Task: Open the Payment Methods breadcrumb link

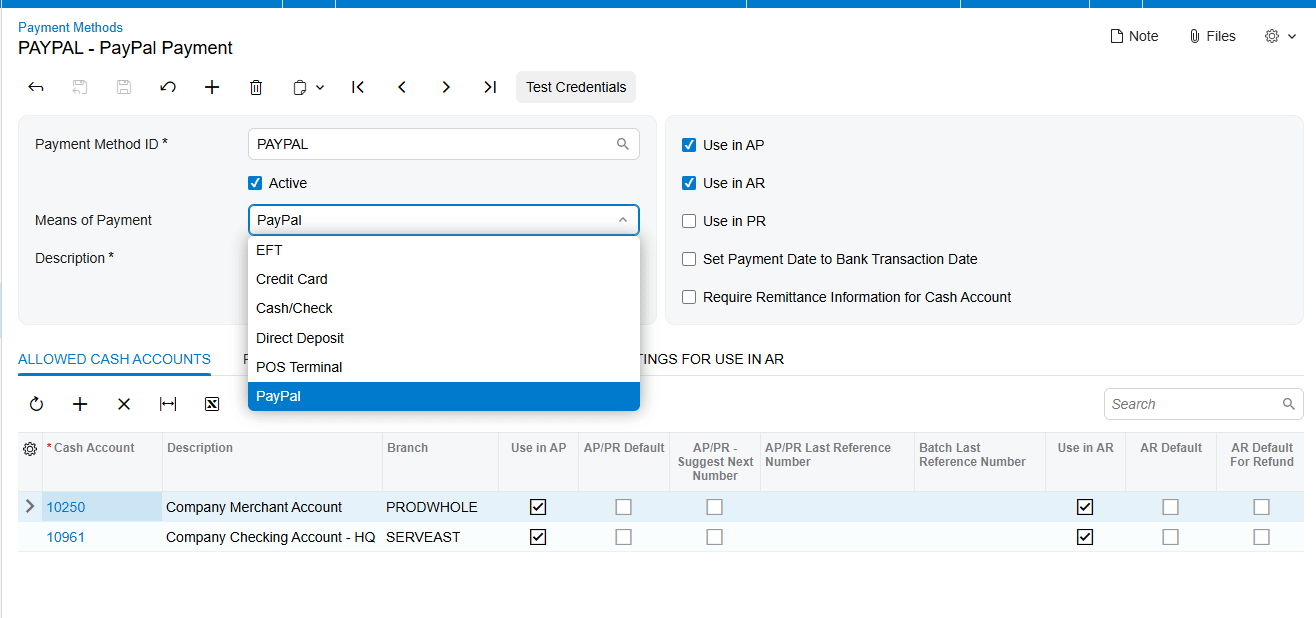Action: click(70, 27)
